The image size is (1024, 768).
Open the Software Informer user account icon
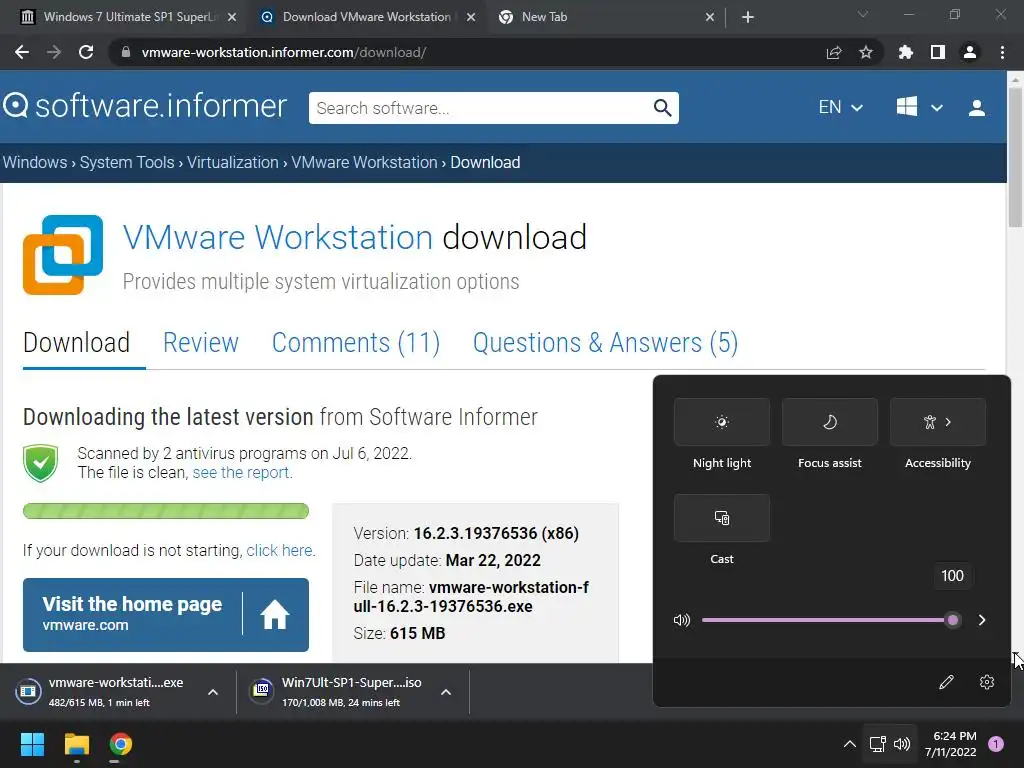(976, 108)
